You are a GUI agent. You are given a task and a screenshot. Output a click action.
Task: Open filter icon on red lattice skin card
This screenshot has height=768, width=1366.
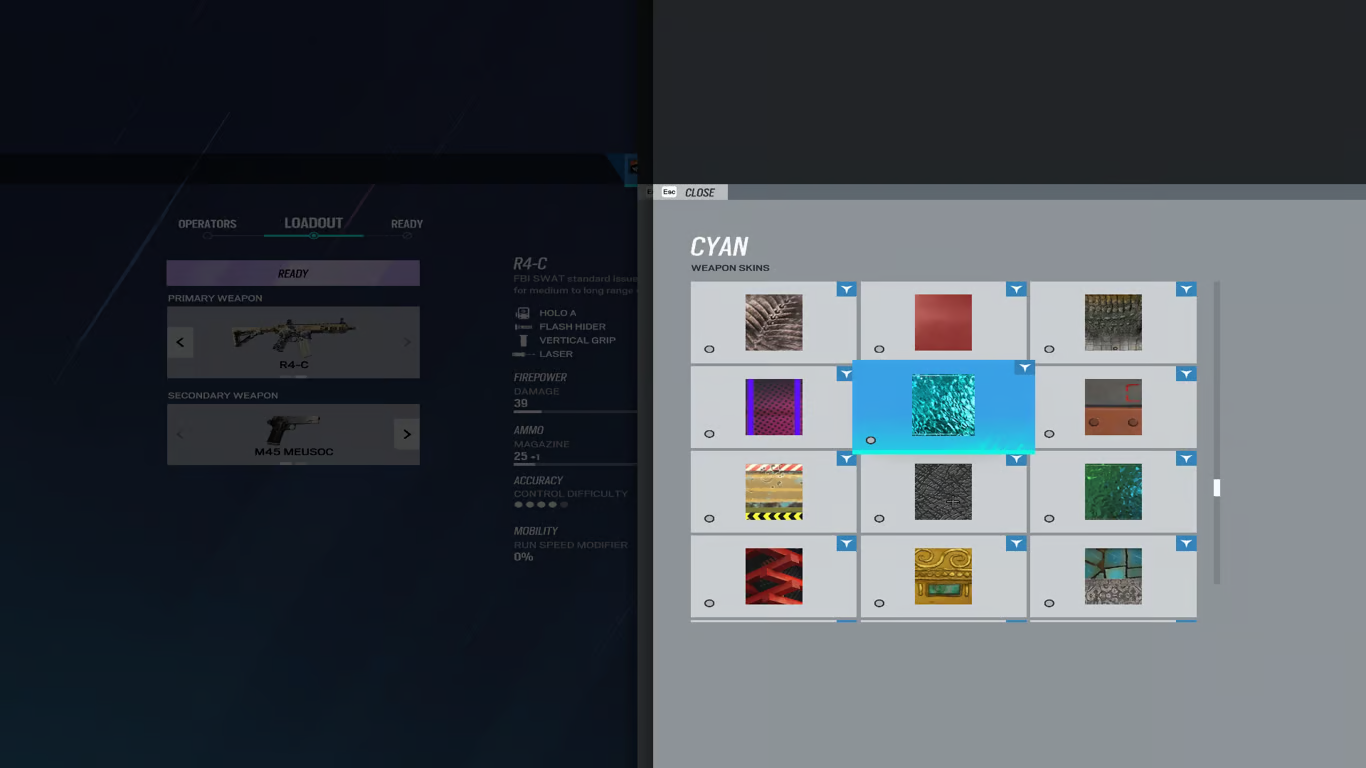[x=846, y=543]
